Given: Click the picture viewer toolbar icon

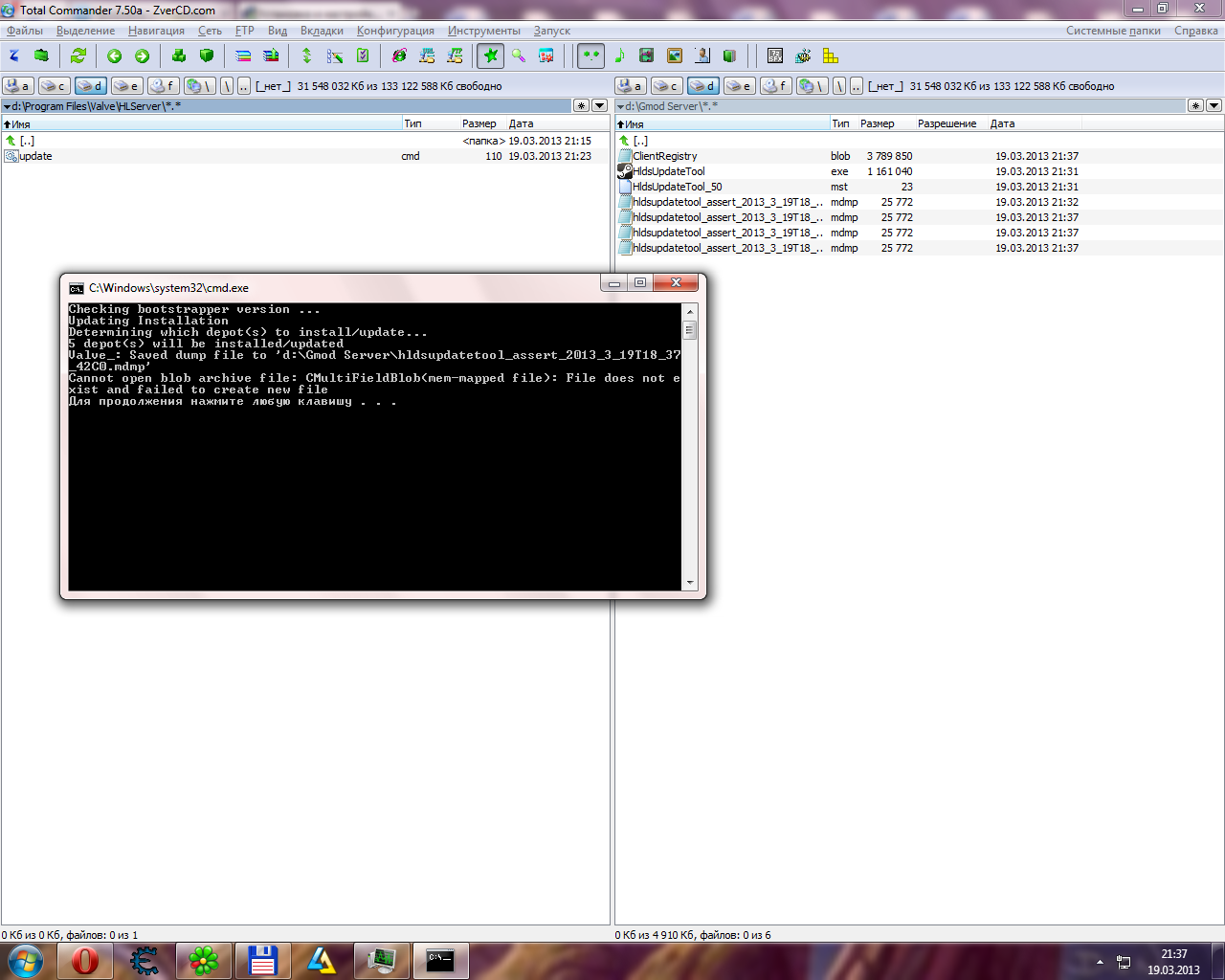Looking at the screenshot, I should [675, 56].
